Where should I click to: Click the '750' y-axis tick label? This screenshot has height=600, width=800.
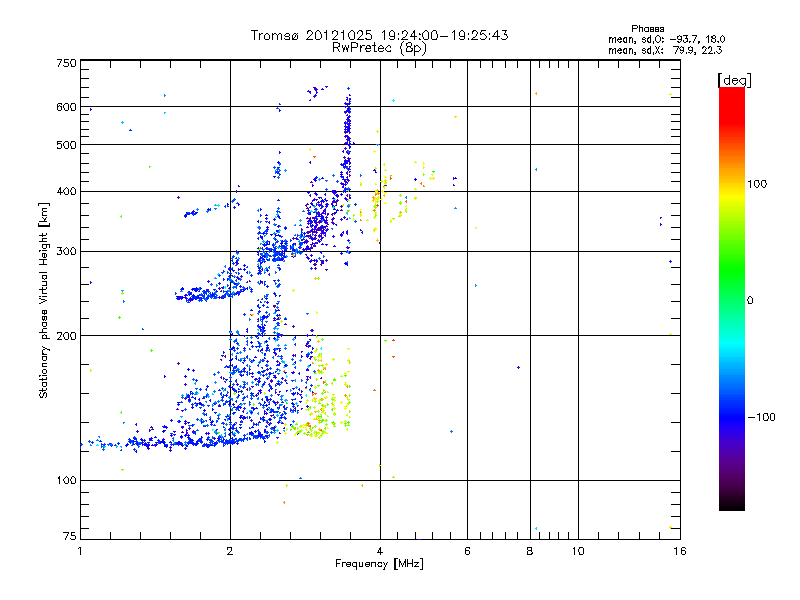coord(67,64)
